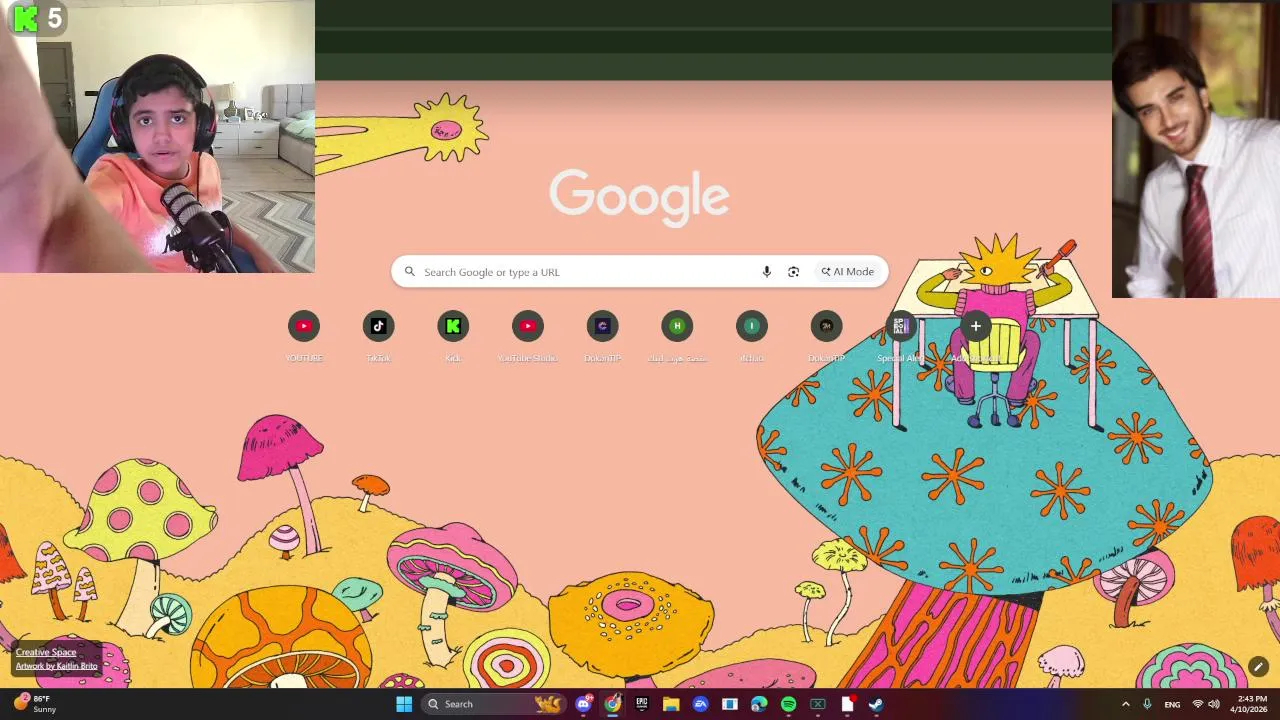Open the Arabic-labeled shortcut with green H icon
The height and width of the screenshot is (720, 1280).
[677, 336]
